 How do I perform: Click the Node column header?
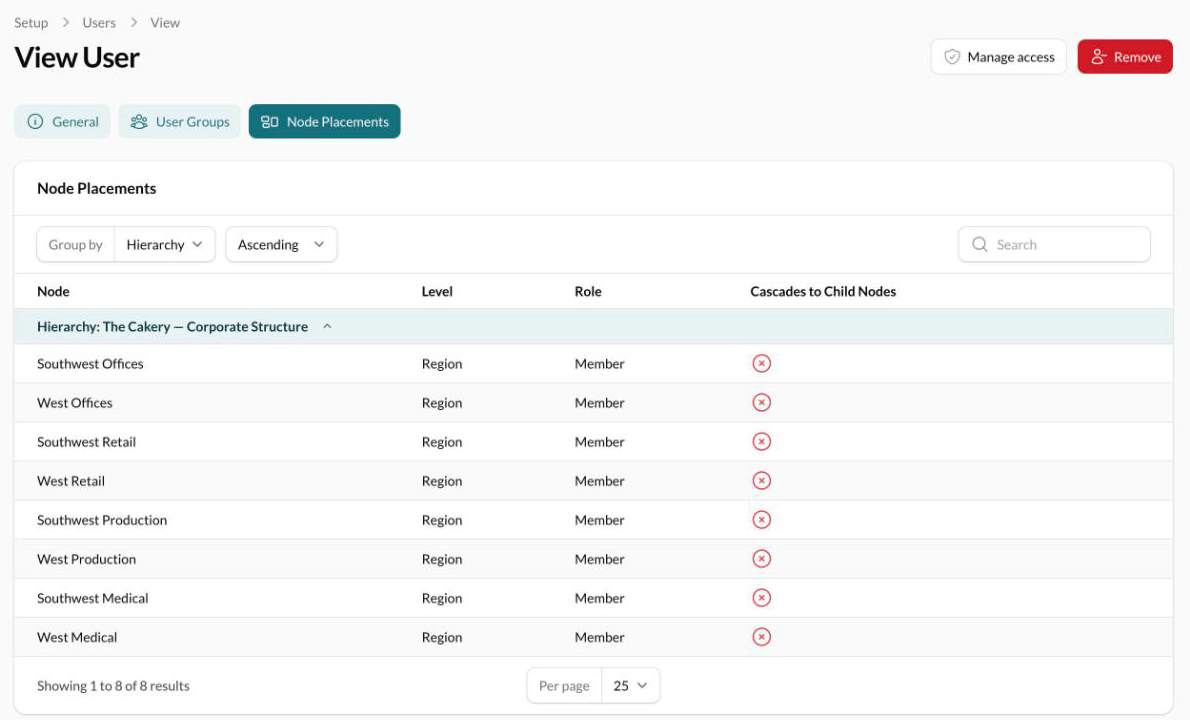pos(53,291)
